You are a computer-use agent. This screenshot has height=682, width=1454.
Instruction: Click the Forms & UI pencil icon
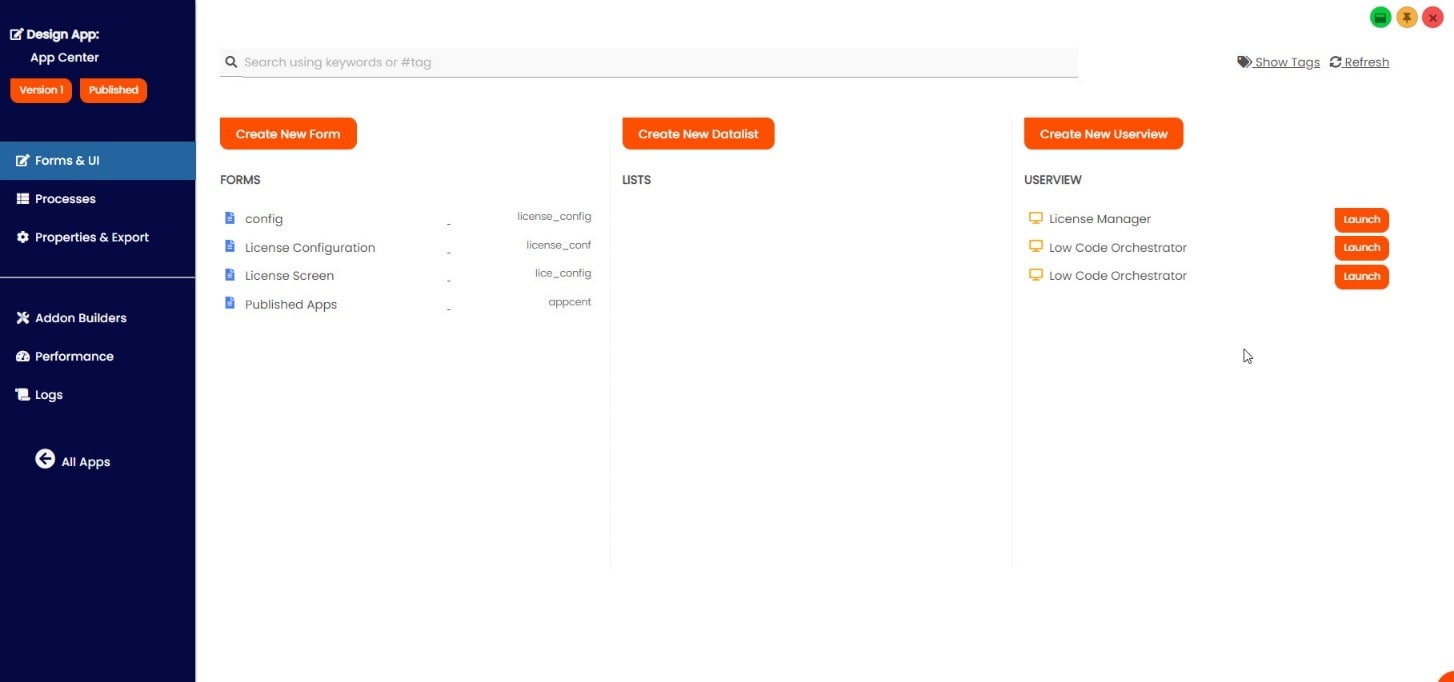click(22, 159)
